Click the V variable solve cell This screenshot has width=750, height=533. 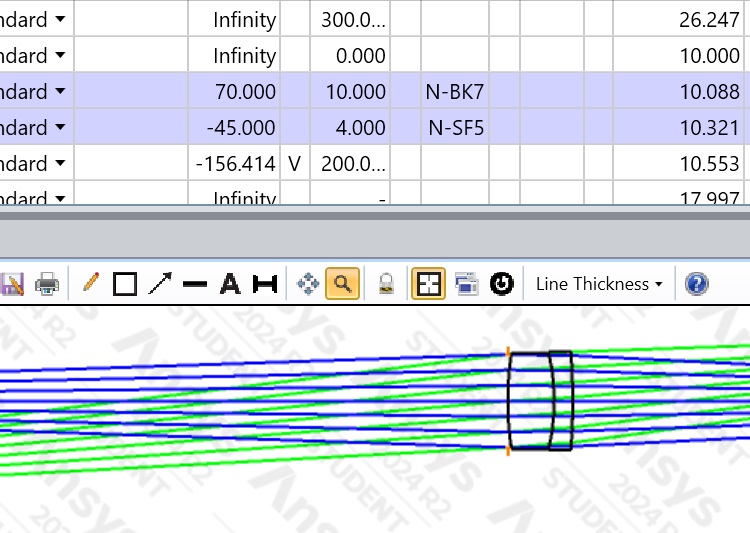pyautogui.click(x=295, y=163)
